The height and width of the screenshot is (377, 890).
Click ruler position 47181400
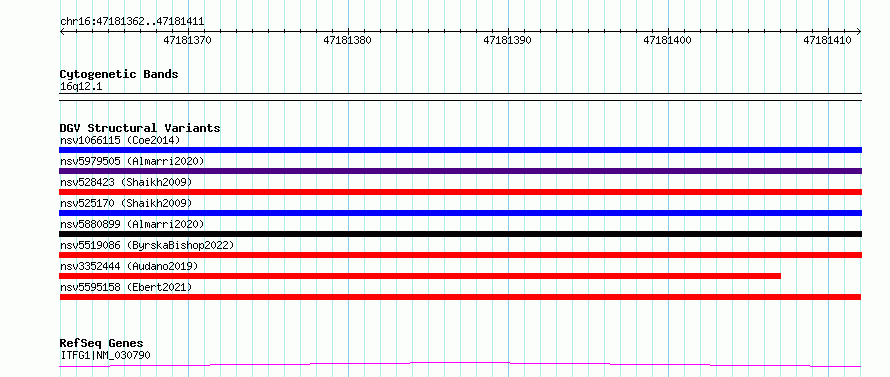pyautogui.click(x=668, y=40)
